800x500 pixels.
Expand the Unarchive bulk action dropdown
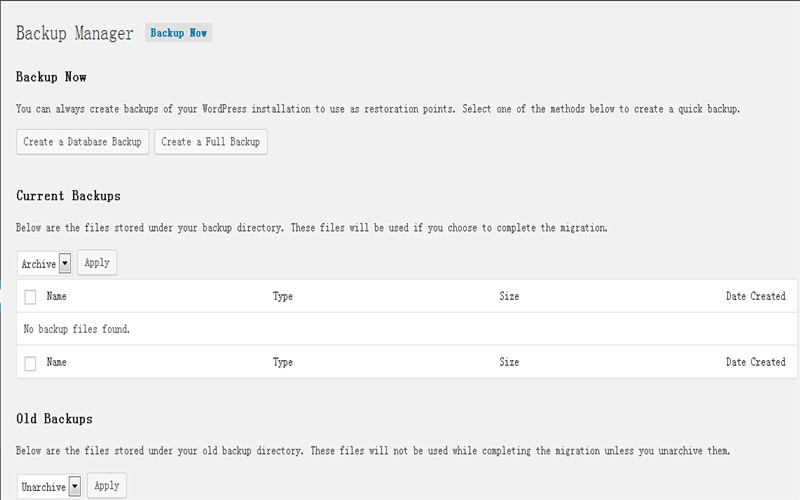coord(50,487)
